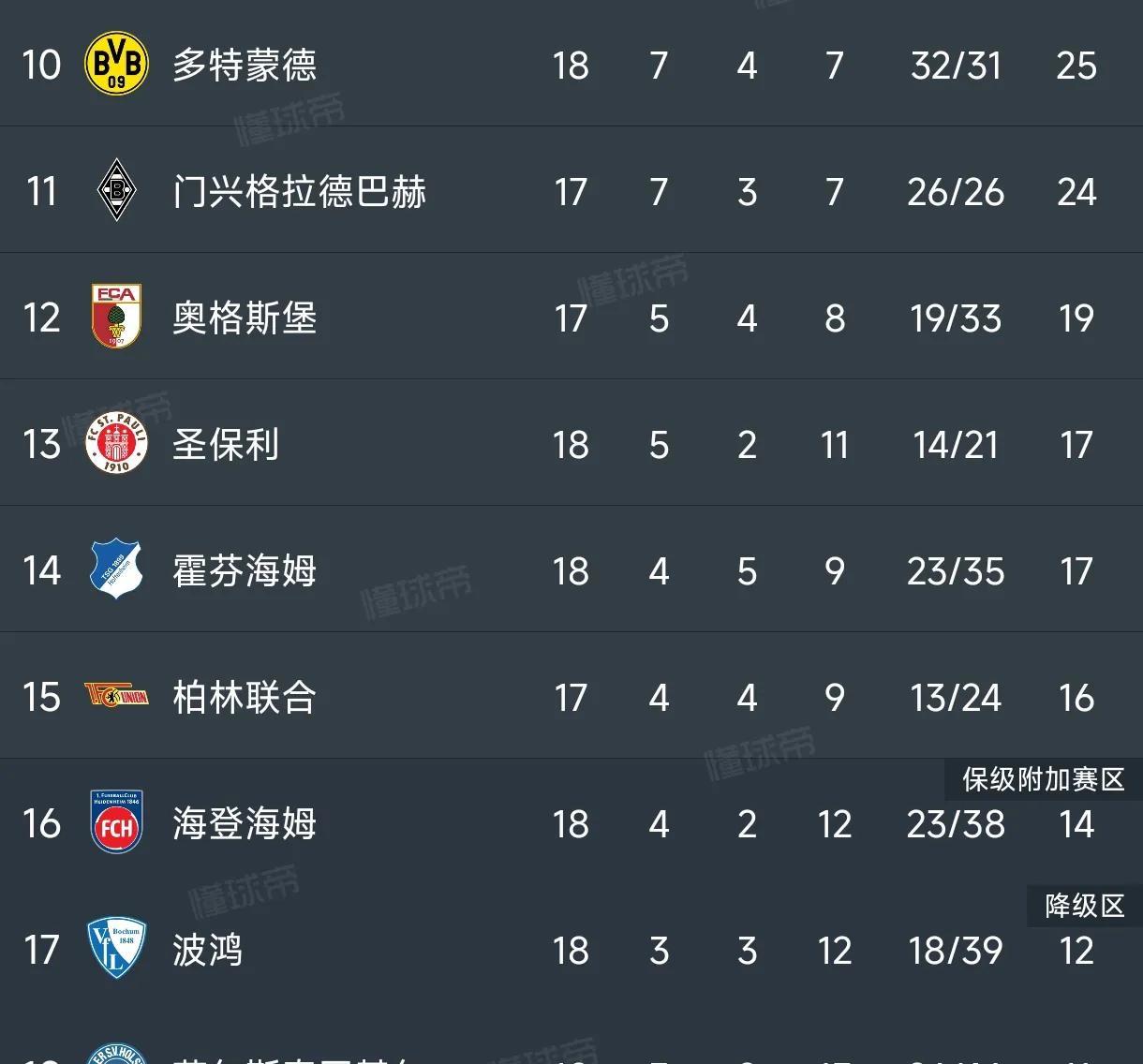Select the 保级附加赛区 label
Image resolution: width=1143 pixels, height=1064 pixels.
1044,780
